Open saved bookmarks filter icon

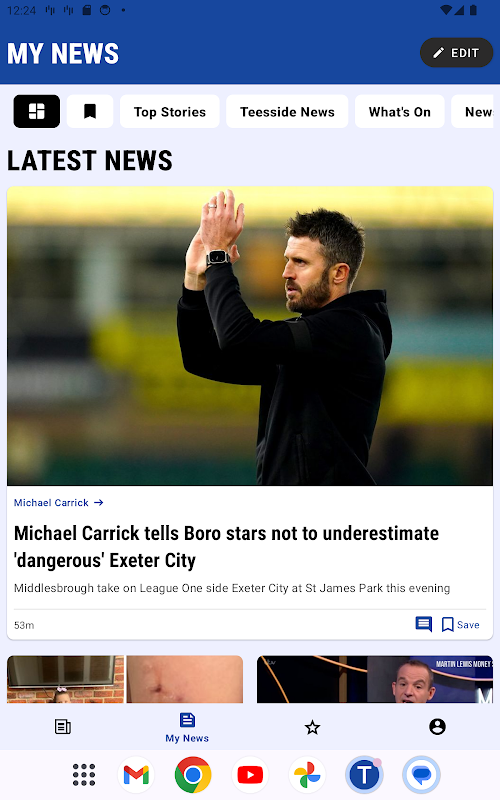pyautogui.click(x=90, y=111)
